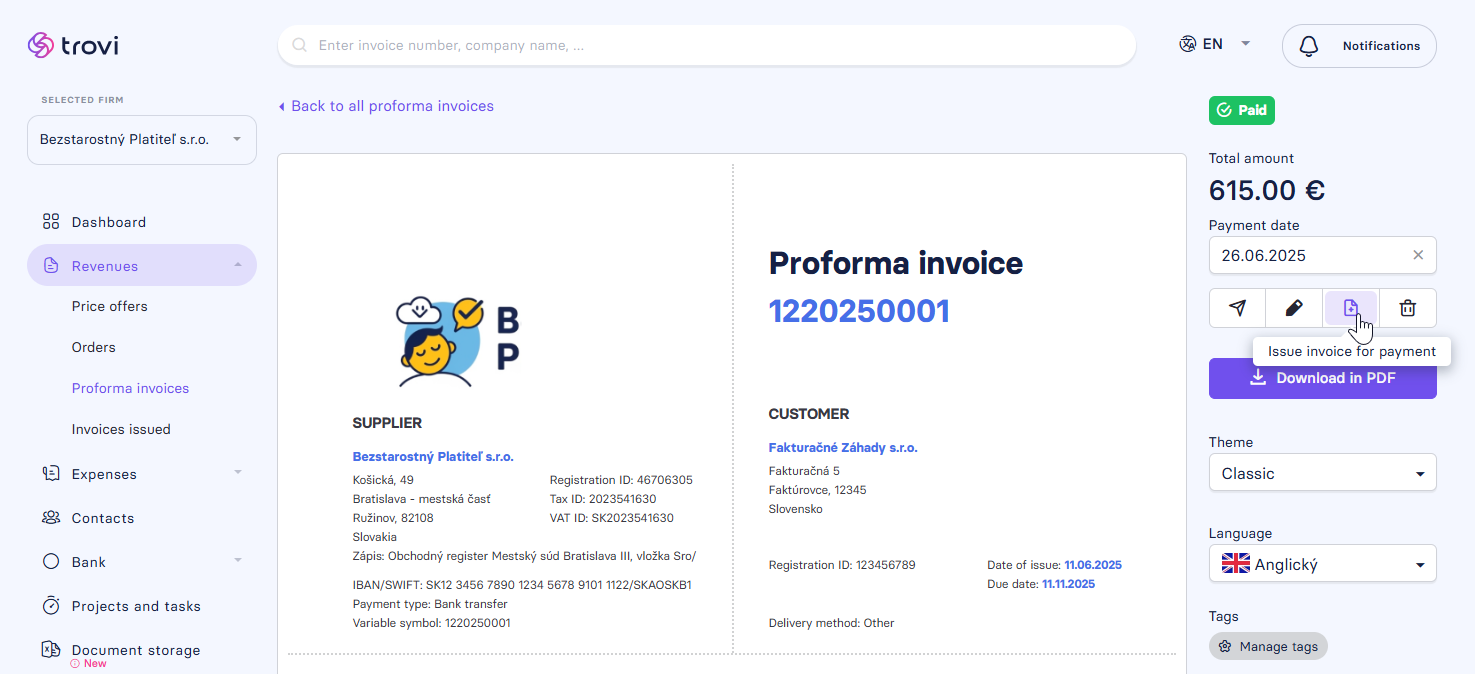Click the UK flag in Language field
1475x674 pixels.
(1236, 564)
